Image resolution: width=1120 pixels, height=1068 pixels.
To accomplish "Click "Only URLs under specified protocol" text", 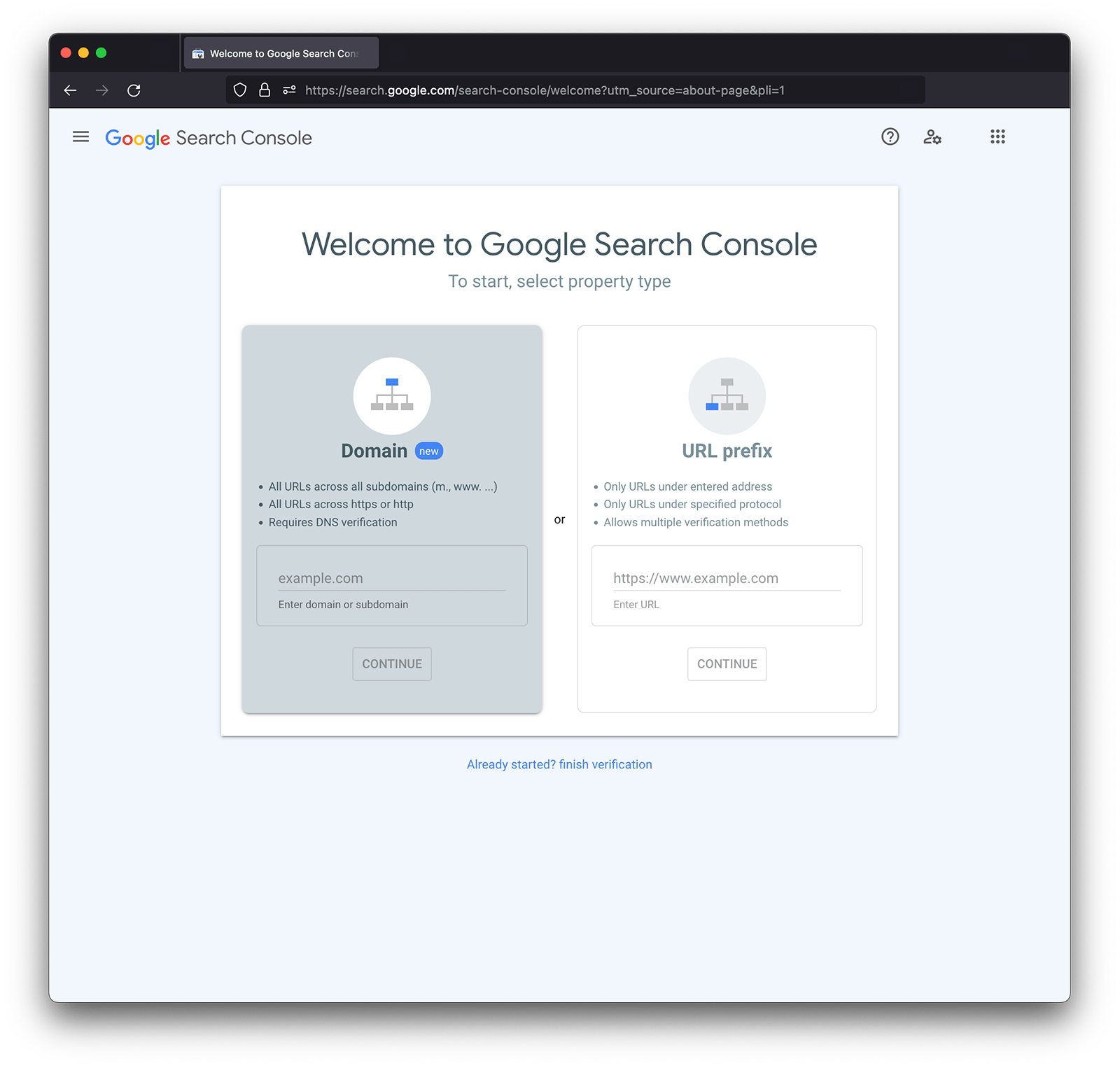I will 692,505.
